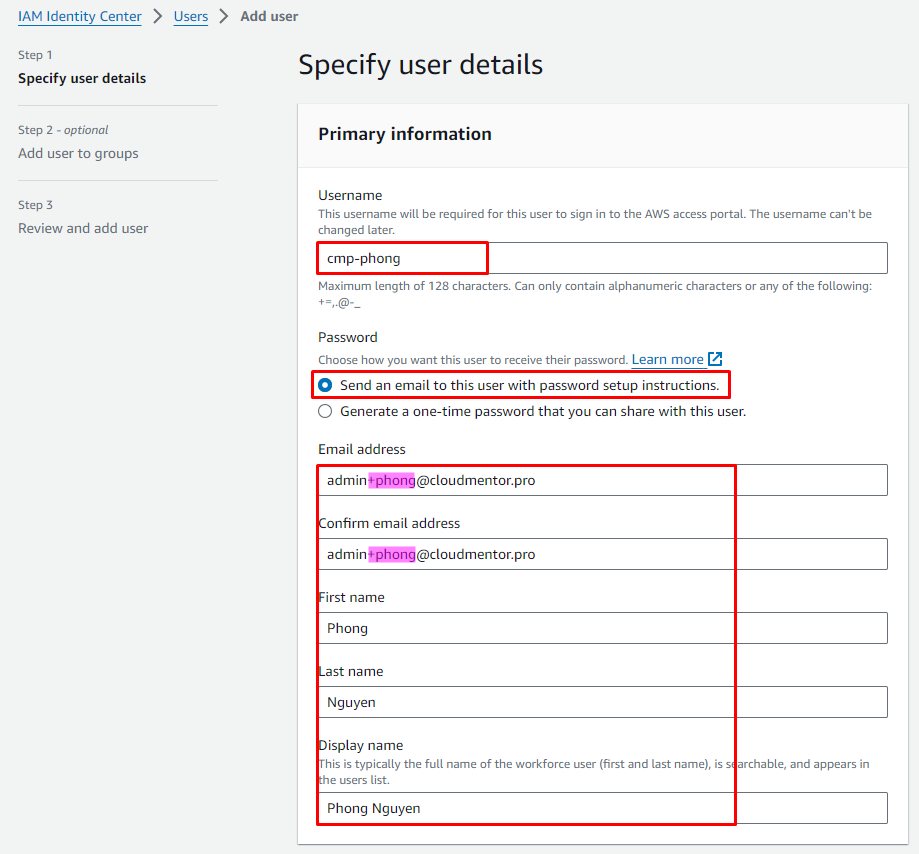This screenshot has width=919, height=854.
Task: Focus the First name field with Phong
Action: coord(602,628)
